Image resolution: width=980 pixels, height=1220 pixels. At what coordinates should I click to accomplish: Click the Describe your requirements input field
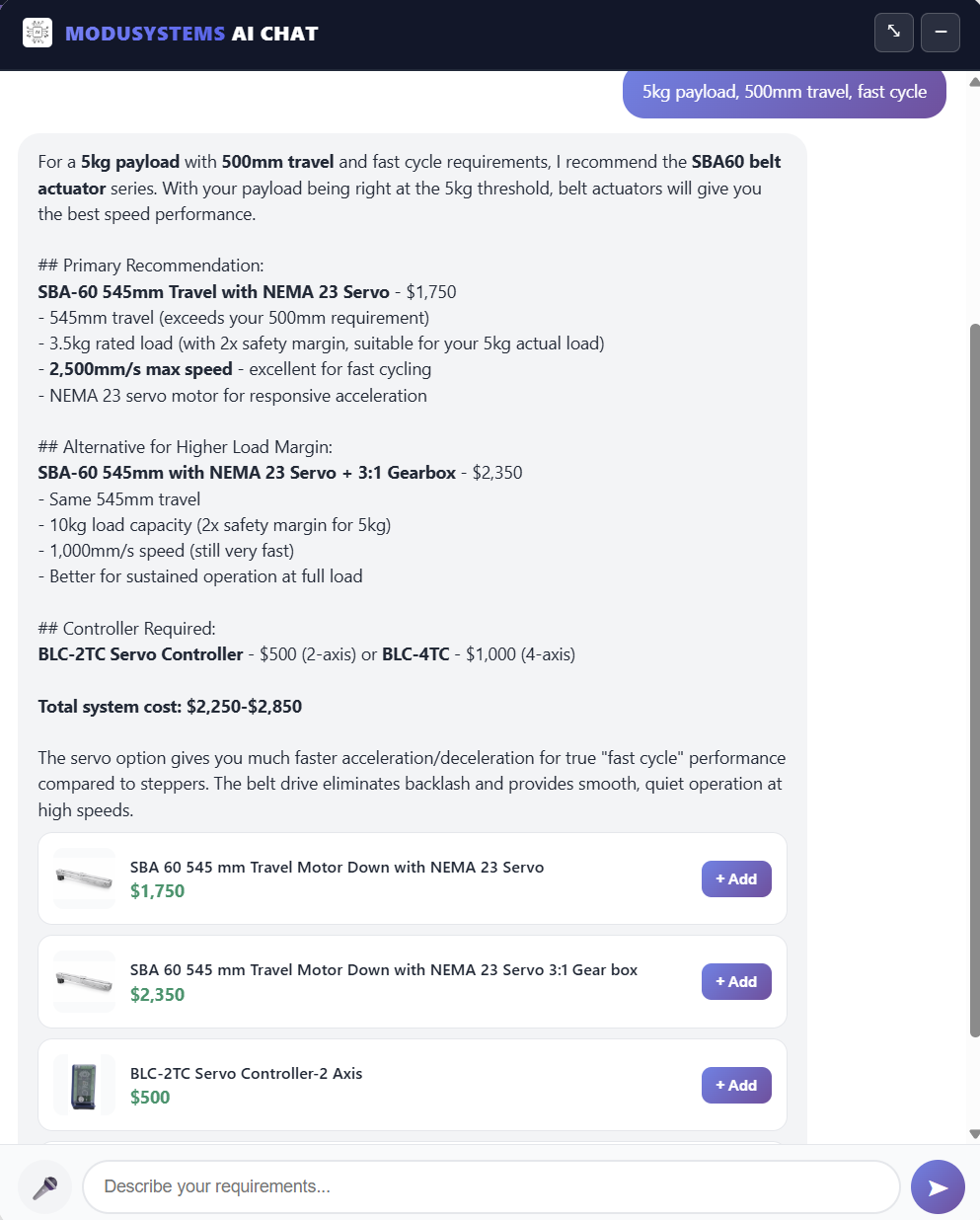pyautogui.click(x=491, y=1186)
